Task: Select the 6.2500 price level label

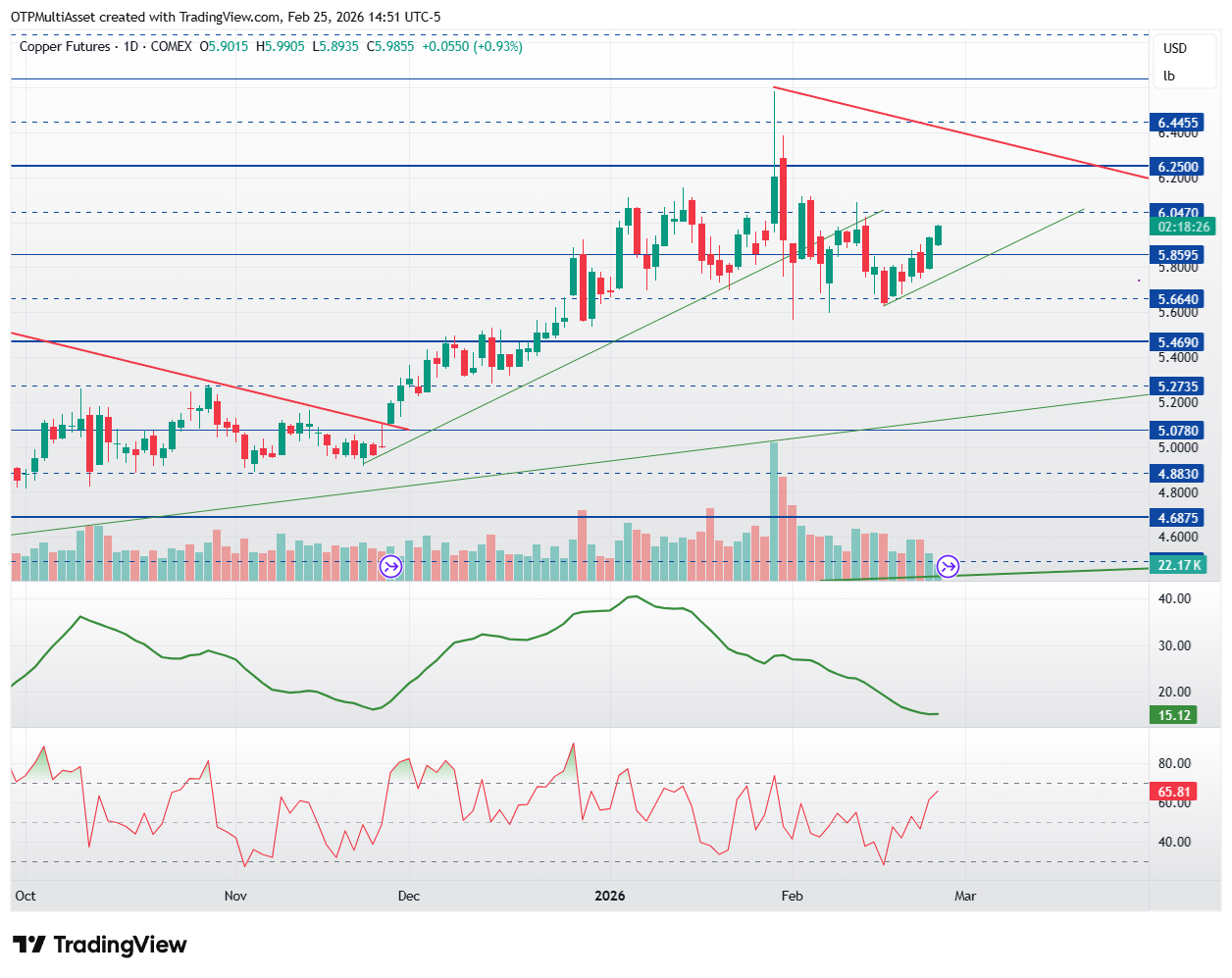Action: tap(1178, 167)
